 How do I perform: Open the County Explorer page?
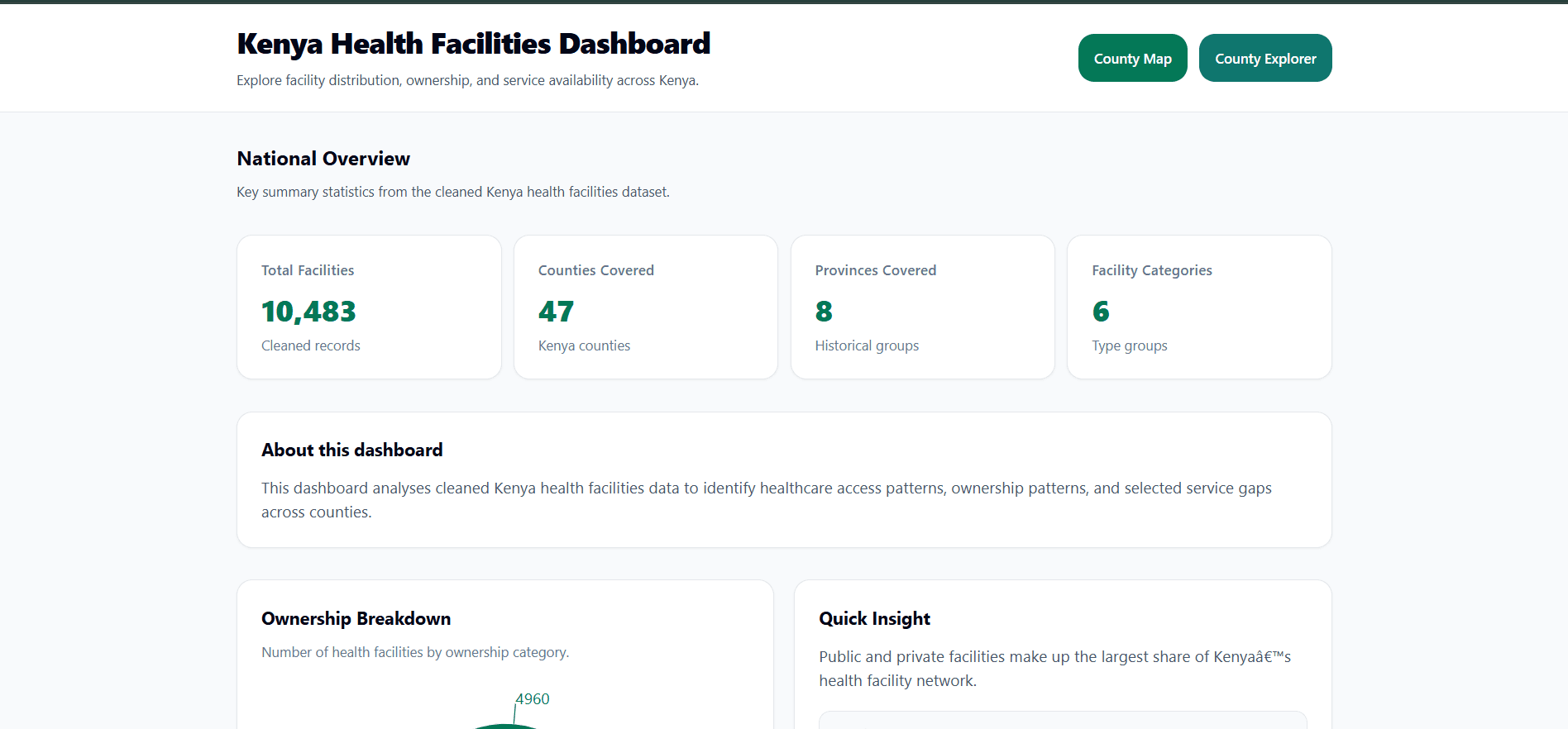1265,58
